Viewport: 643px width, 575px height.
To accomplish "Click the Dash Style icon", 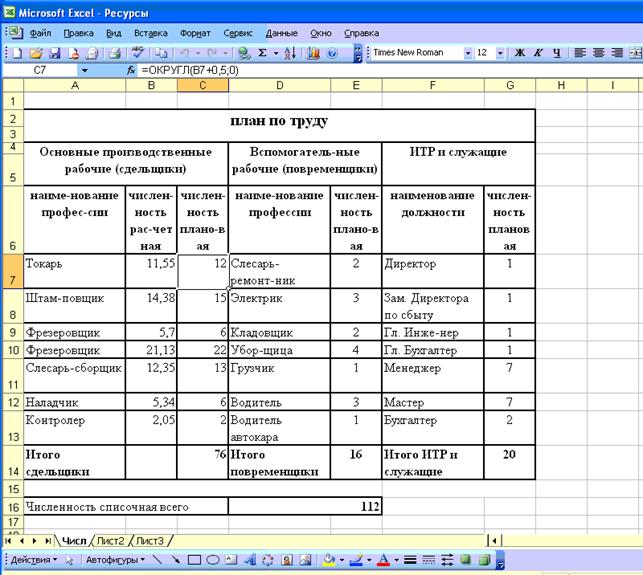I will point(429,559).
